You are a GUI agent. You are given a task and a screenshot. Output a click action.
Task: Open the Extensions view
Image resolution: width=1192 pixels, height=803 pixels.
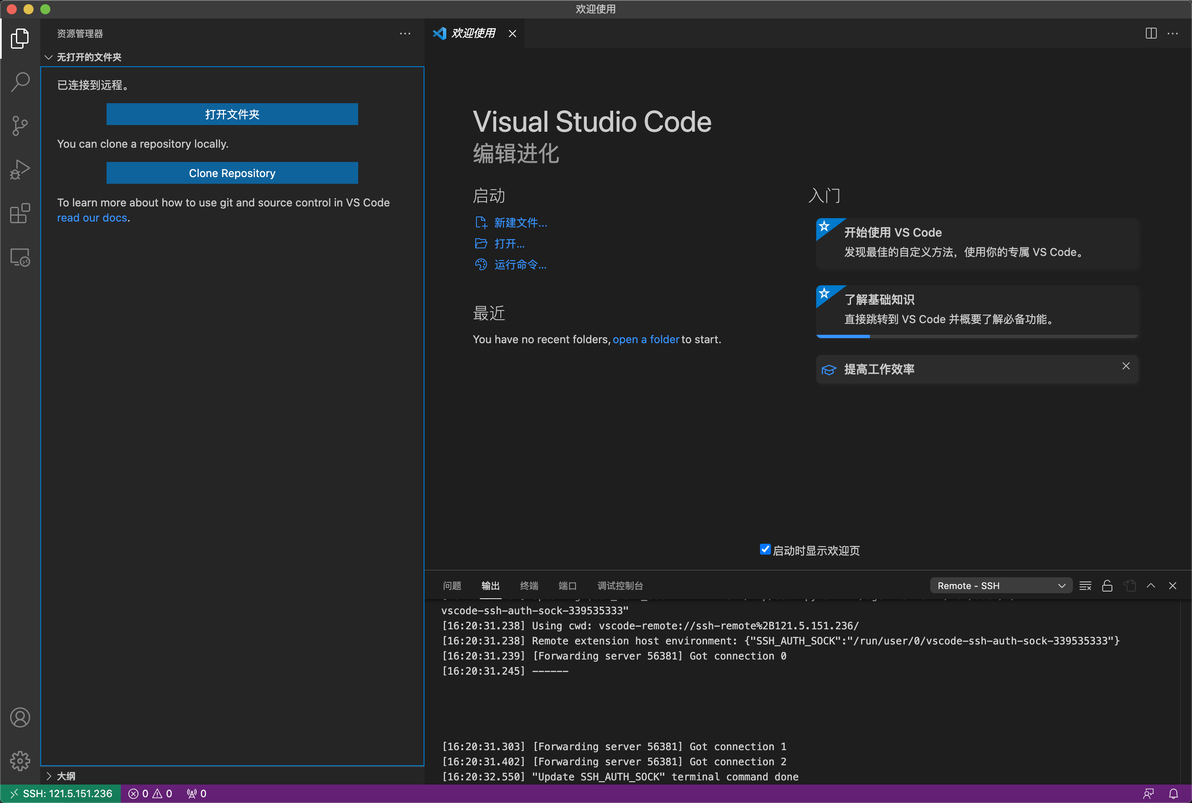[20, 214]
